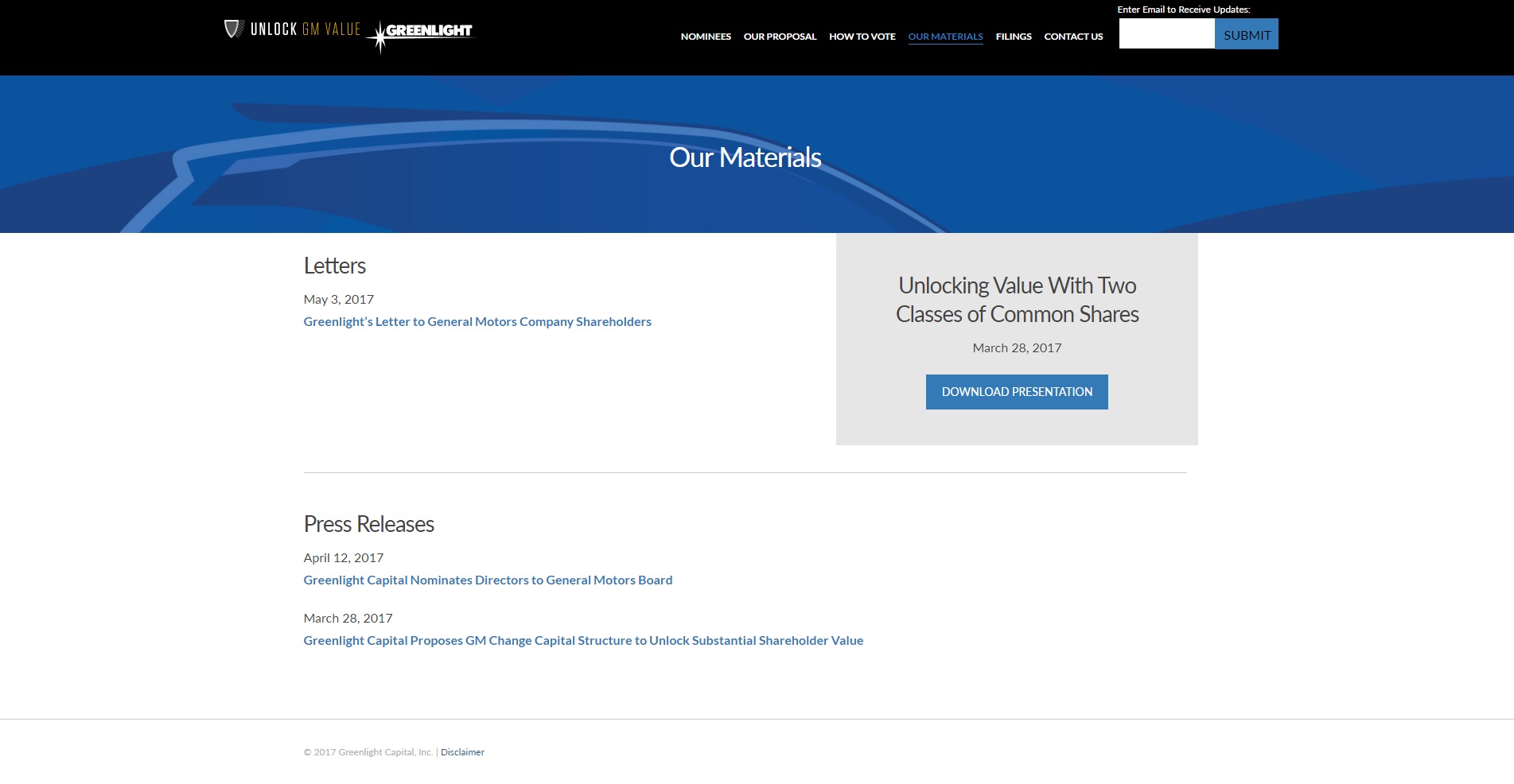1514x784 pixels.
Task: Open the GM Change Capital Structure press release
Action: coord(583,641)
